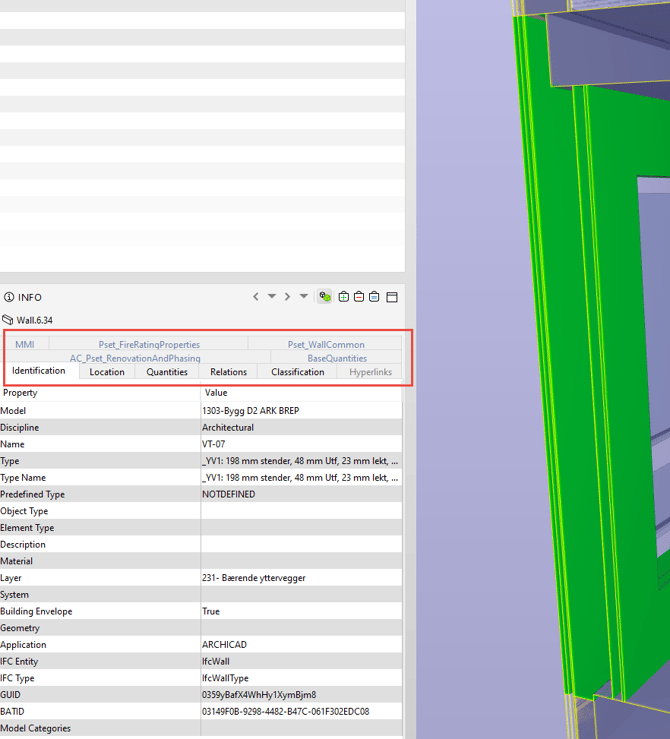The height and width of the screenshot is (739, 670).
Task: Click the _YV1 value in the Type row
Action: (x=300, y=461)
